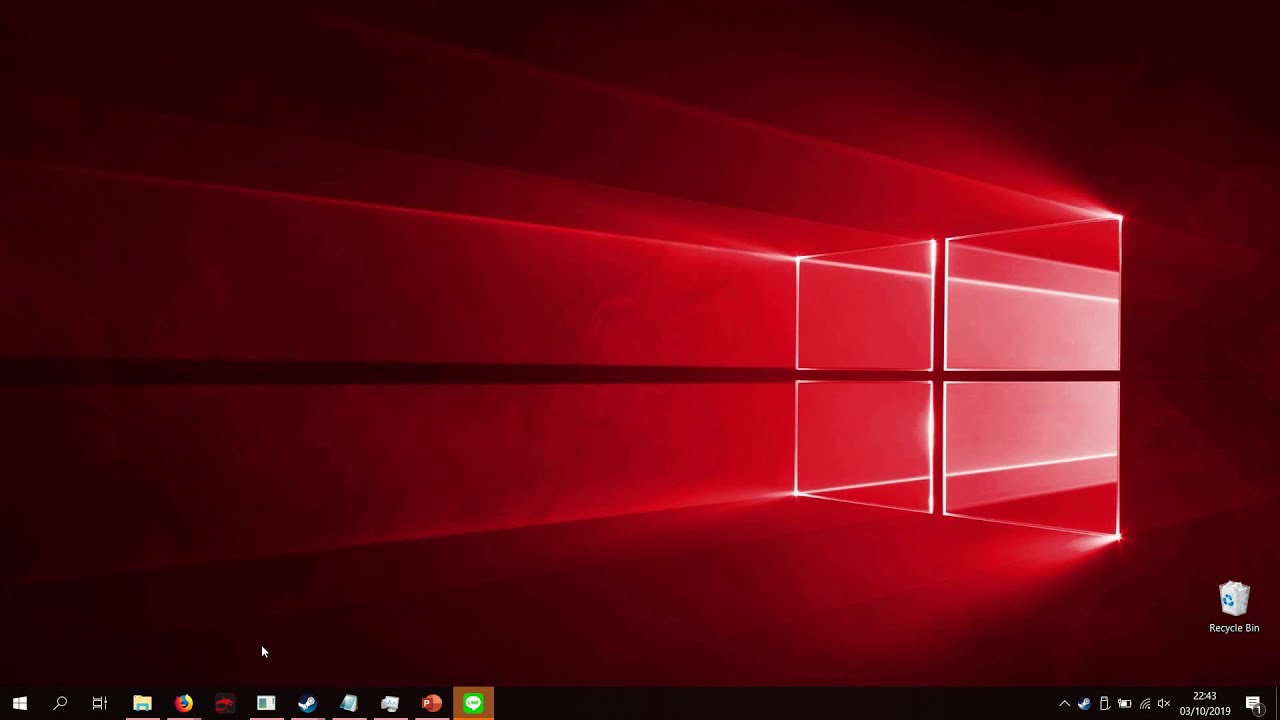Open the battery status tray icon
This screenshot has height=720, width=1280.
coord(1124,704)
